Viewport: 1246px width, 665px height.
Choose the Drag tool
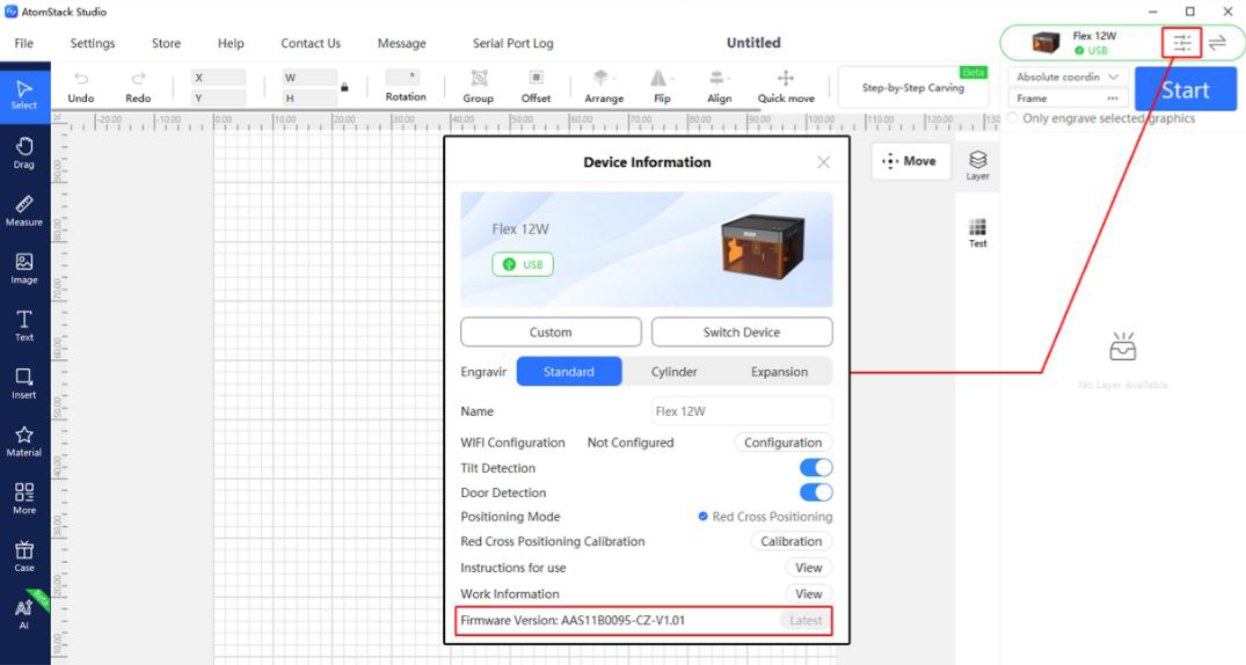pyautogui.click(x=24, y=152)
